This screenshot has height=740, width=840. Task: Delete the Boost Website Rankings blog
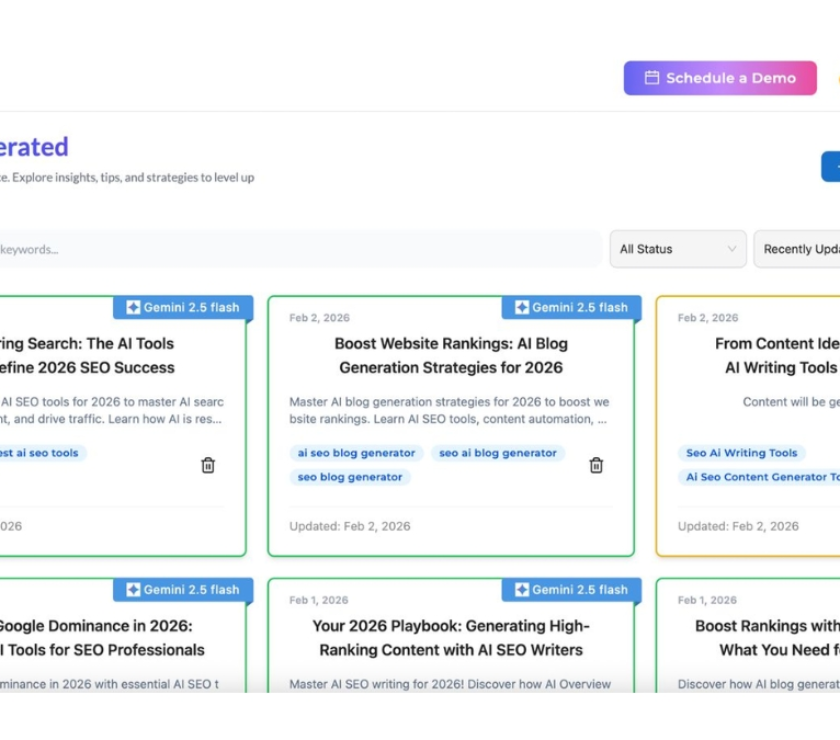(x=596, y=465)
